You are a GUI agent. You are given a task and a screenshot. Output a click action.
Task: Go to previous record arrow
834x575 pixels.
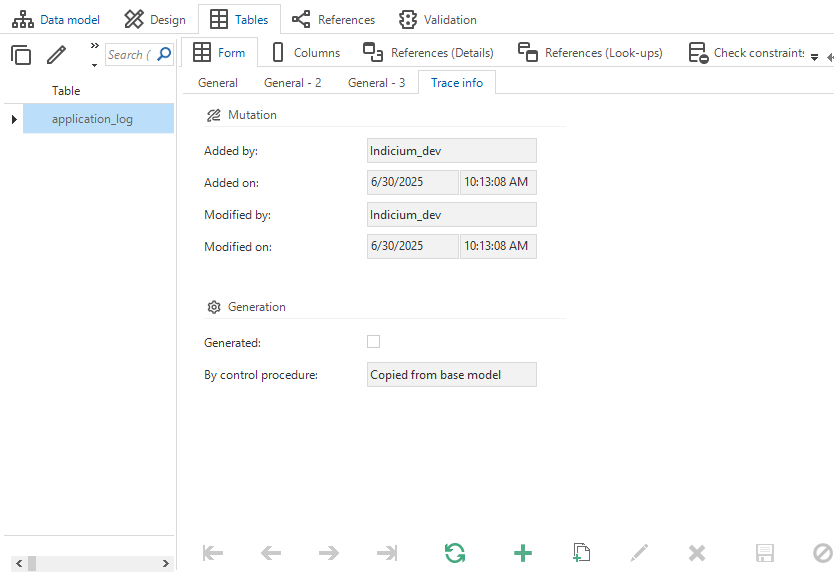click(271, 553)
